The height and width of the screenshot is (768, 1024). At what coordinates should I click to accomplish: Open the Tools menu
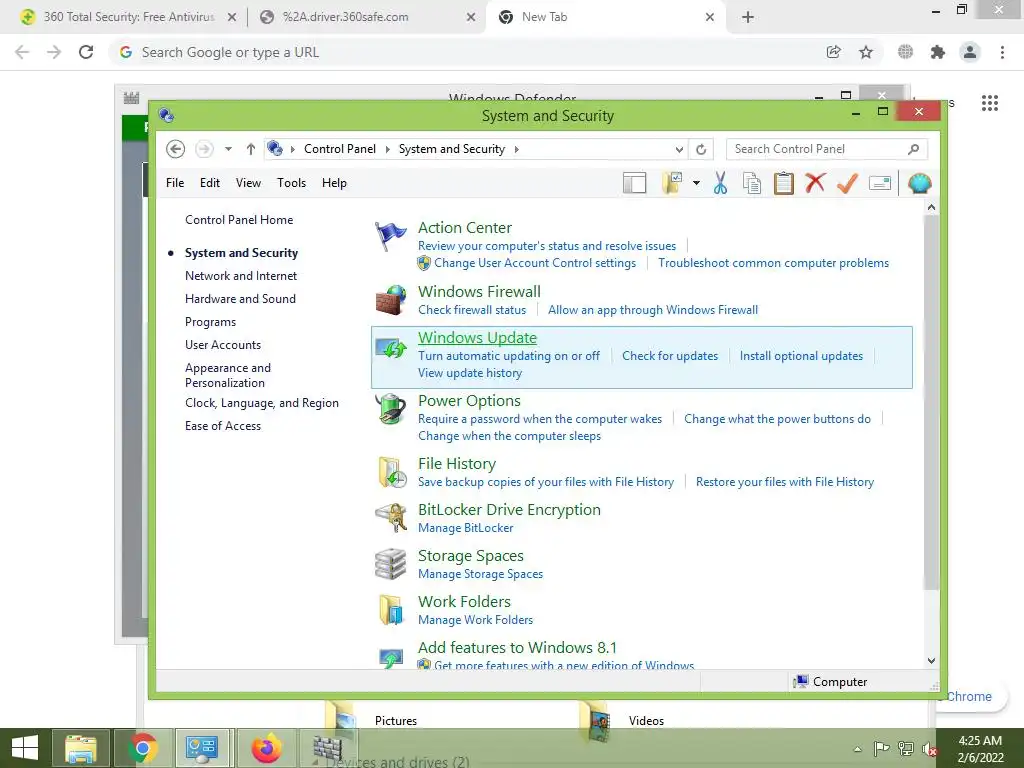click(291, 183)
